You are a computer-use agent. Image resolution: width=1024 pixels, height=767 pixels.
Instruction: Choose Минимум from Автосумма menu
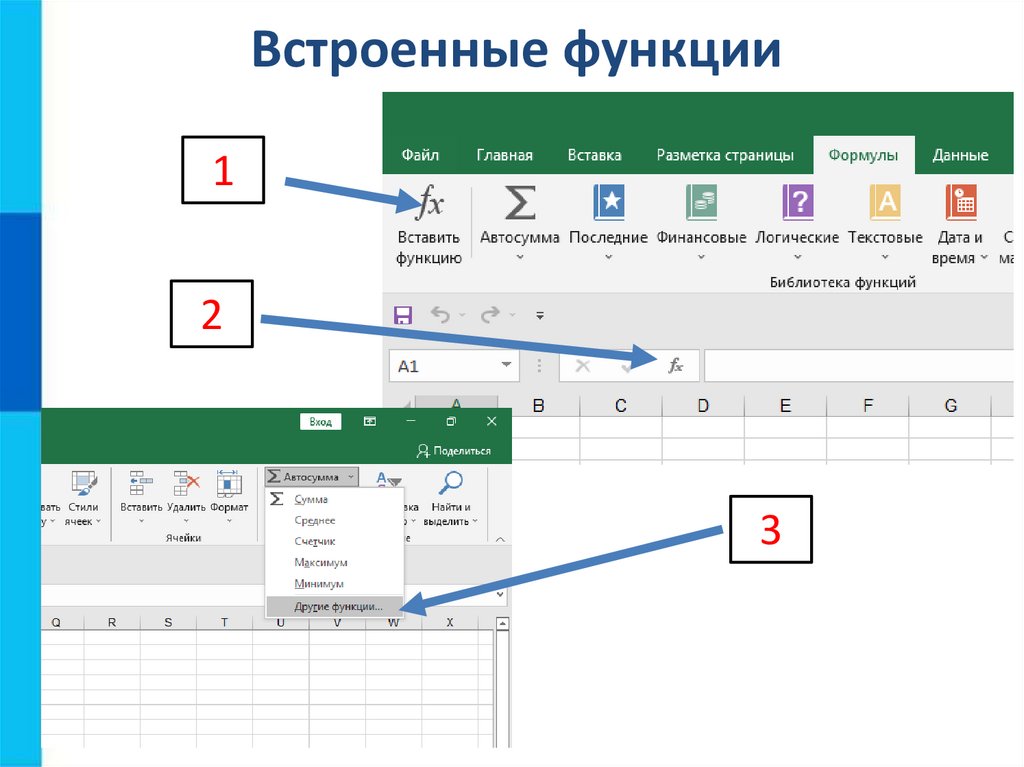point(334,583)
